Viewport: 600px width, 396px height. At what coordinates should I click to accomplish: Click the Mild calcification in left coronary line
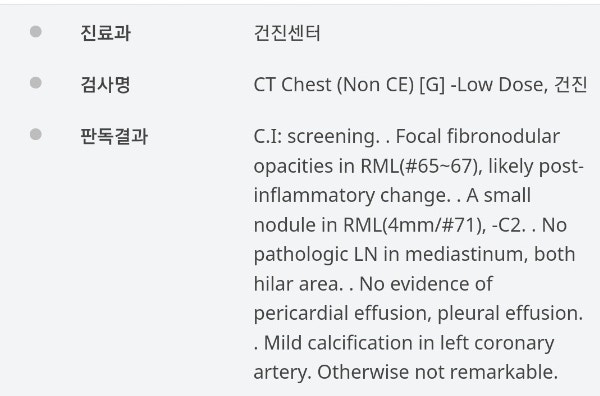(409, 343)
